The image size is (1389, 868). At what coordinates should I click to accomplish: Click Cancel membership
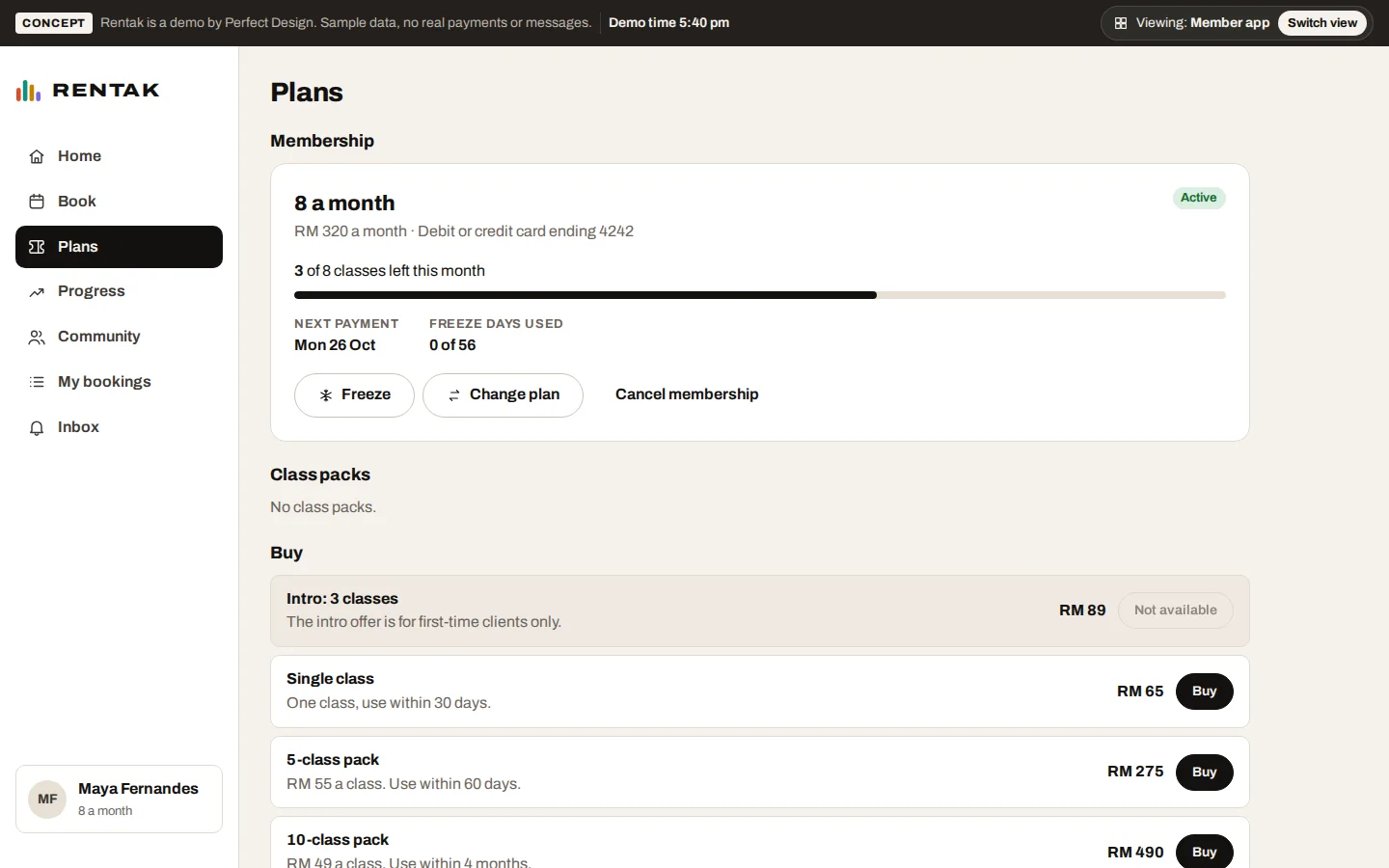coord(687,394)
